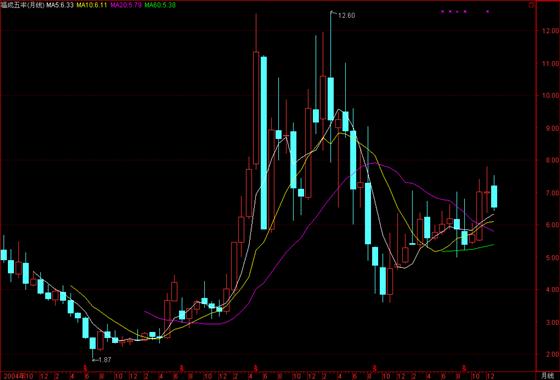Viewport: 560px width, 380px height.
Task: Click the yellow MA10 indicator label
Action: pos(91,5)
